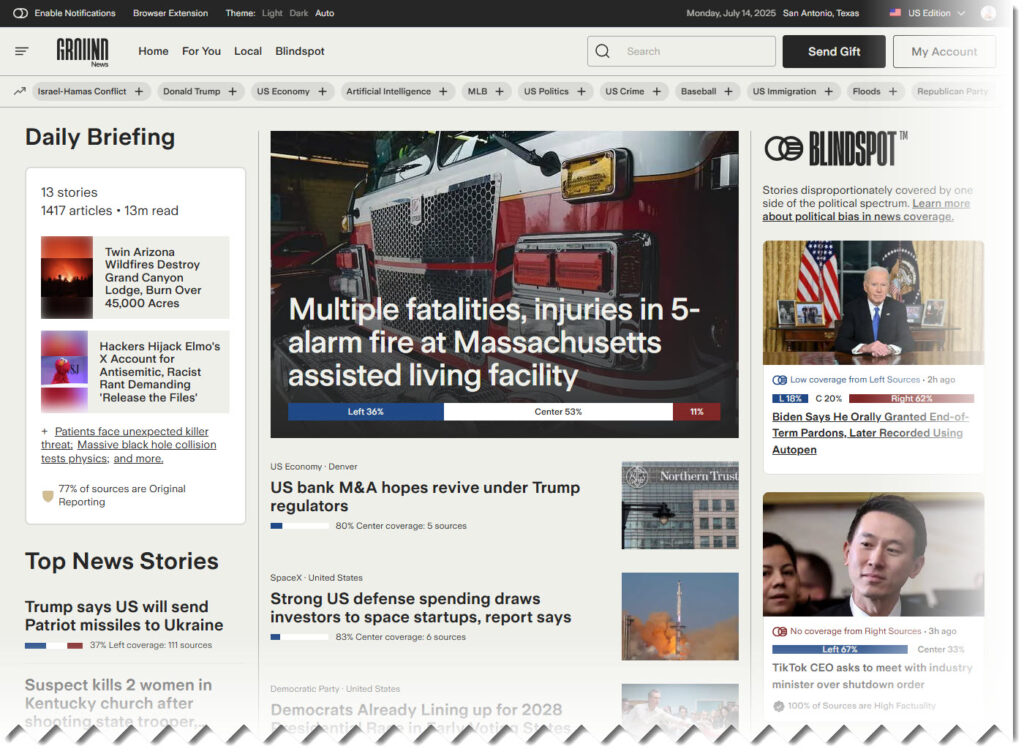Image resolution: width=1024 pixels, height=754 pixels.
Task: Open Massive black hole collision link
Action: point(129,451)
